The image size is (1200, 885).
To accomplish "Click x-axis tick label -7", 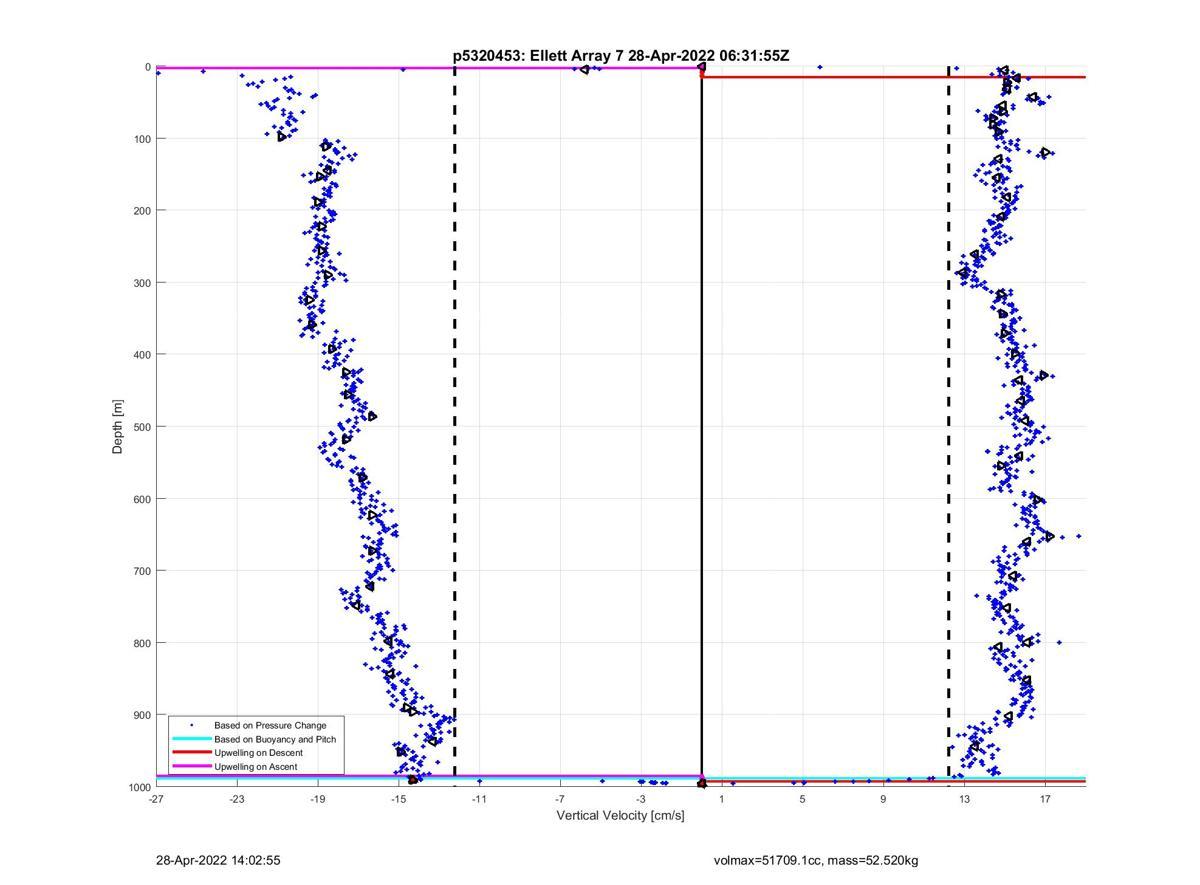I will point(560,799).
